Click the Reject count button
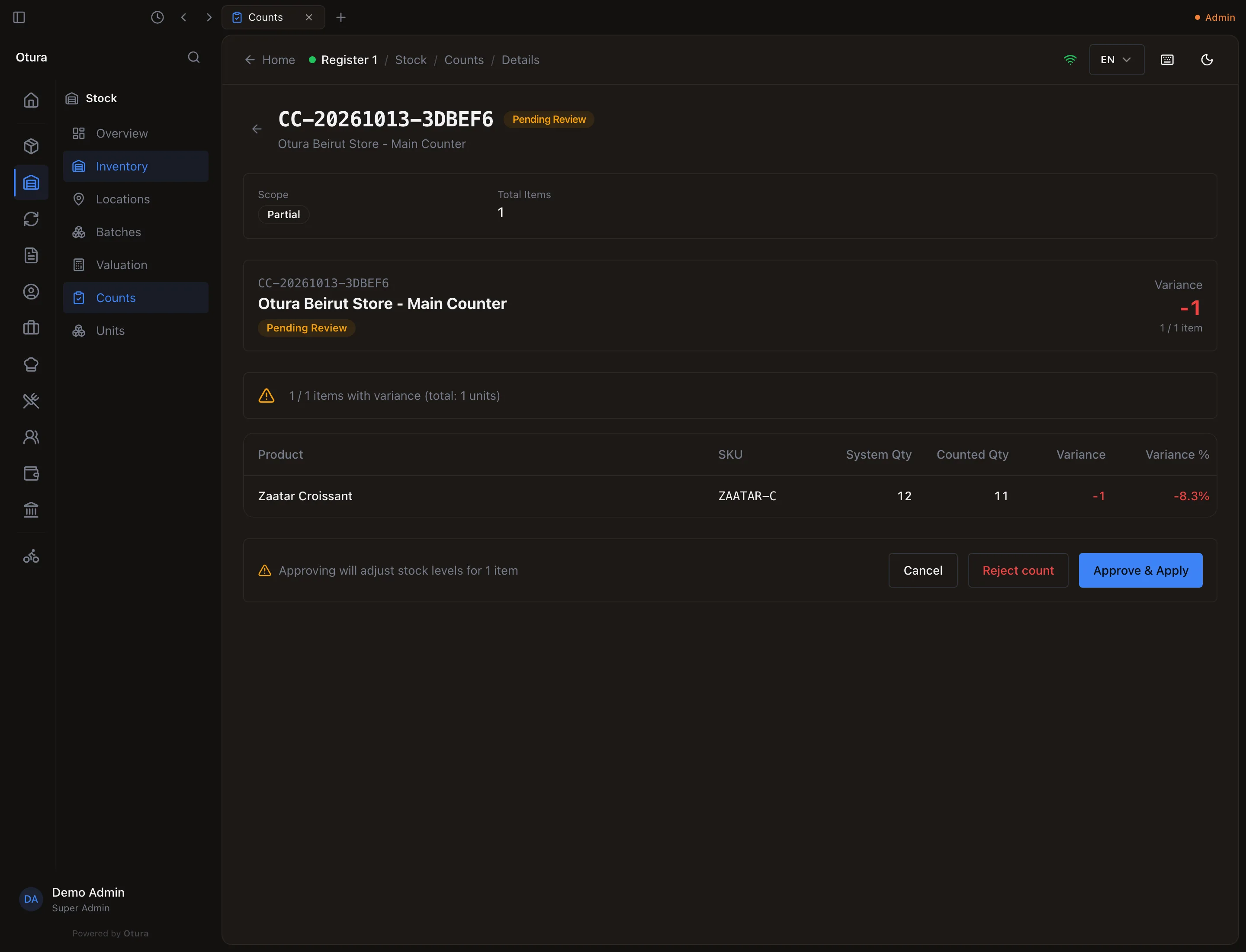 pos(1018,571)
